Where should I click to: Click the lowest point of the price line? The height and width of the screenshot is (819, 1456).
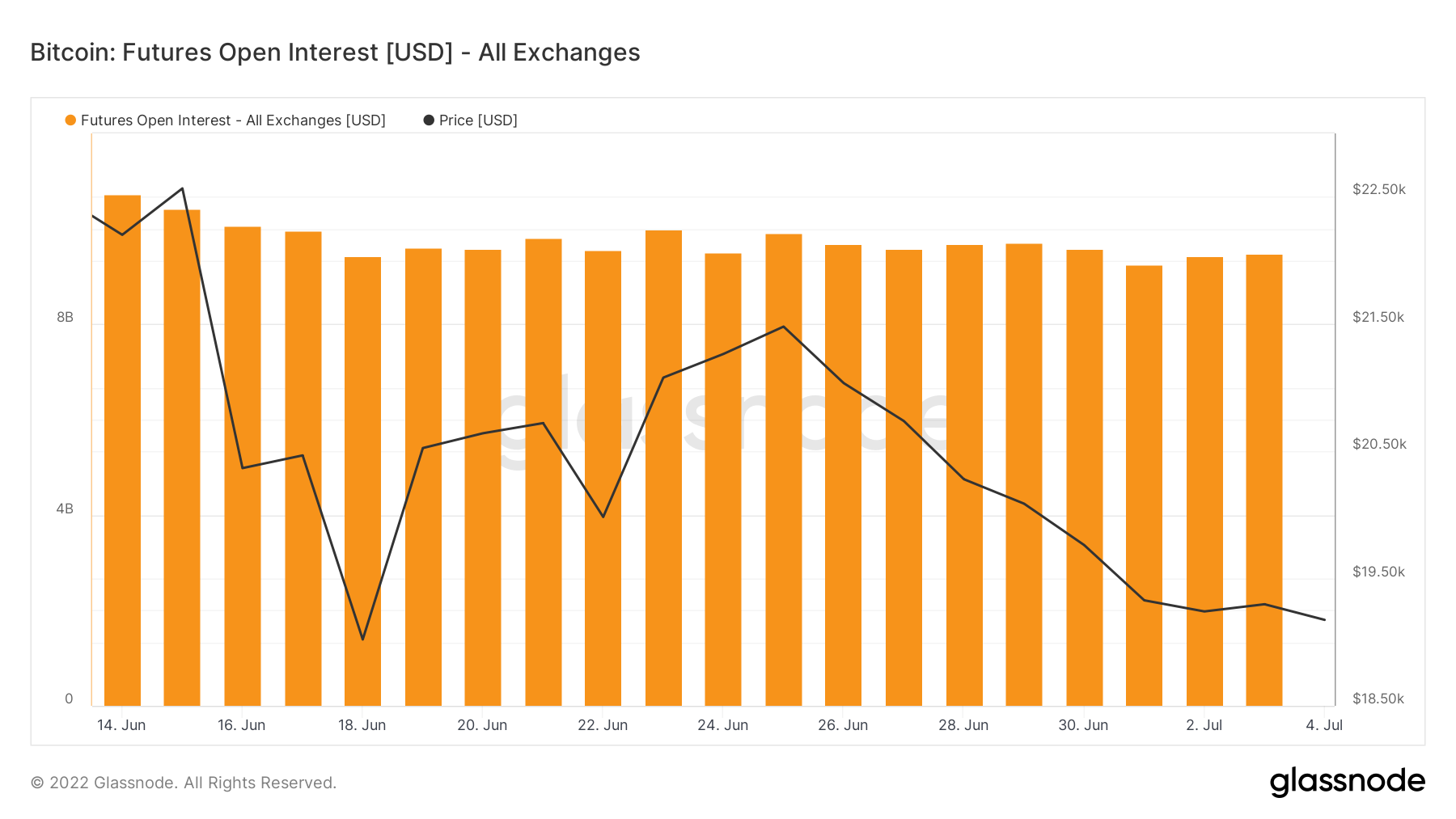362,640
